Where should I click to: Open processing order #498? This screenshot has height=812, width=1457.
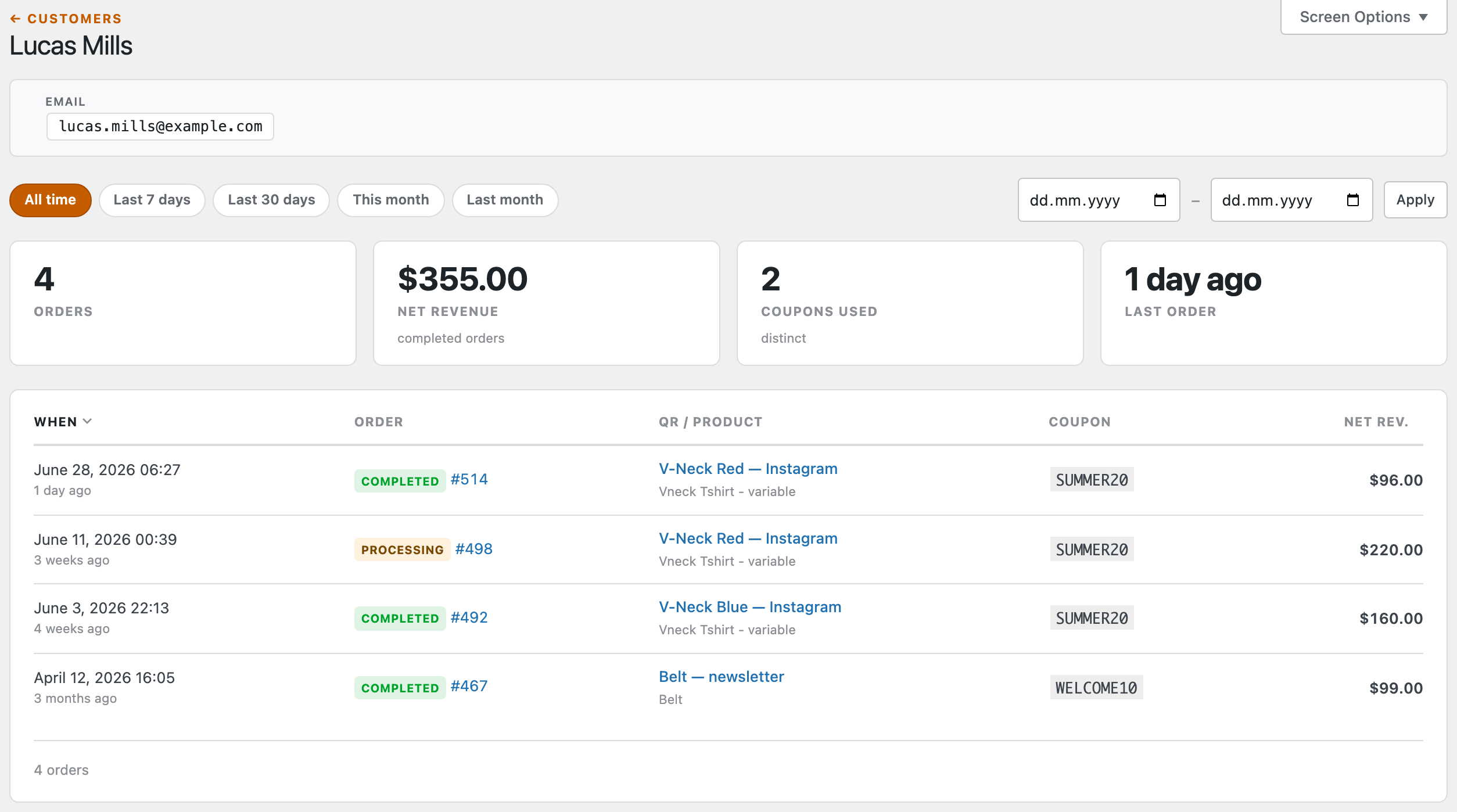(473, 549)
